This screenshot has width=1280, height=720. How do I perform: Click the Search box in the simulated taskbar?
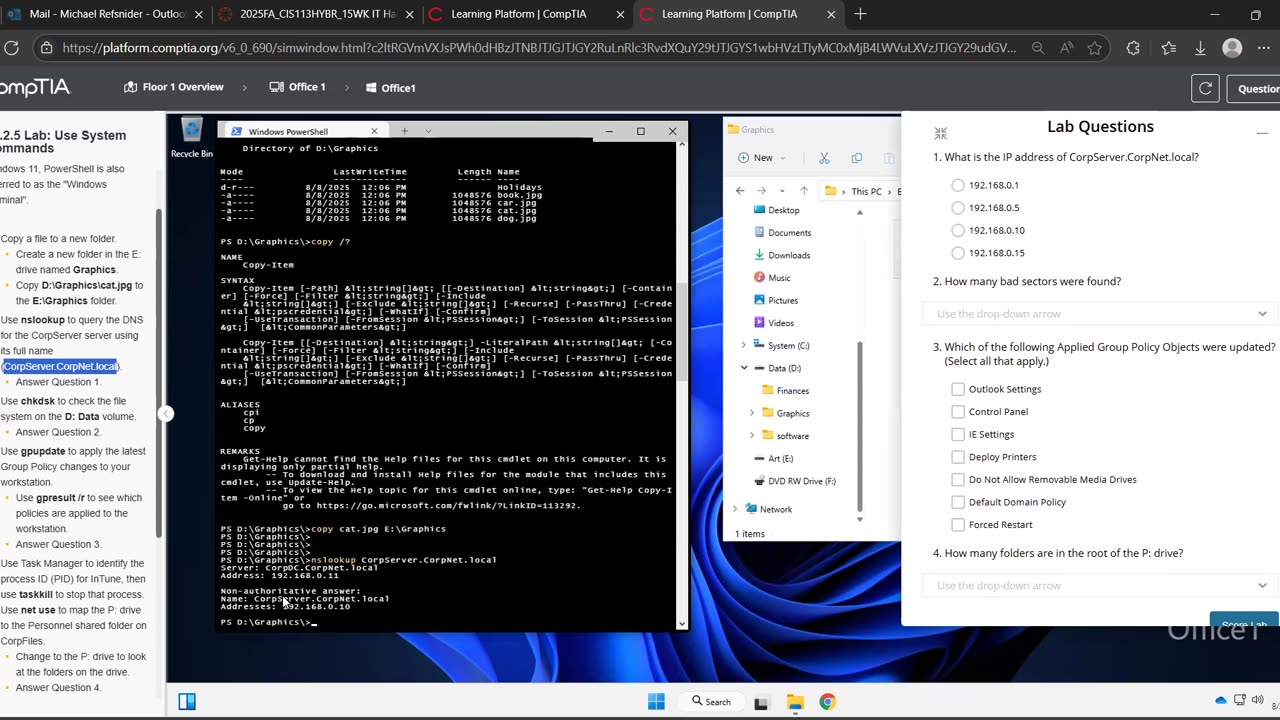click(x=711, y=702)
